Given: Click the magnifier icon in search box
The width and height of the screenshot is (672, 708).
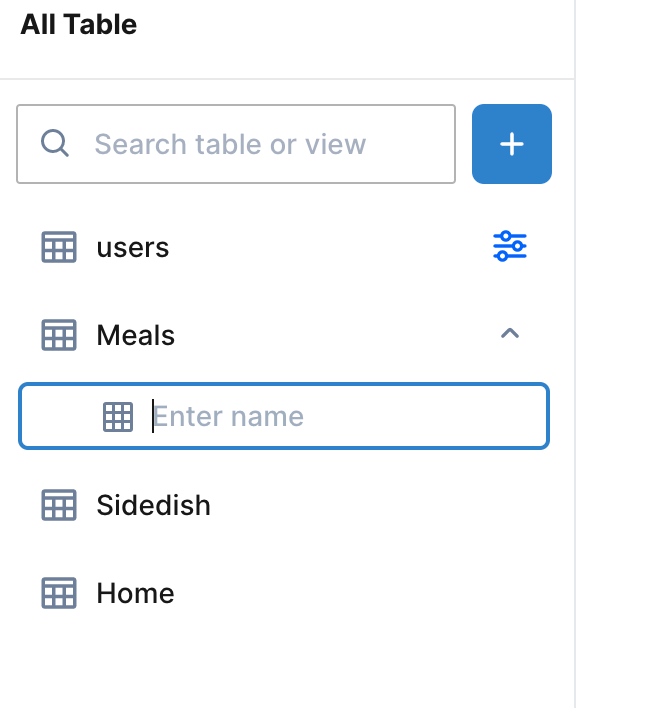Looking at the screenshot, I should [x=55, y=144].
